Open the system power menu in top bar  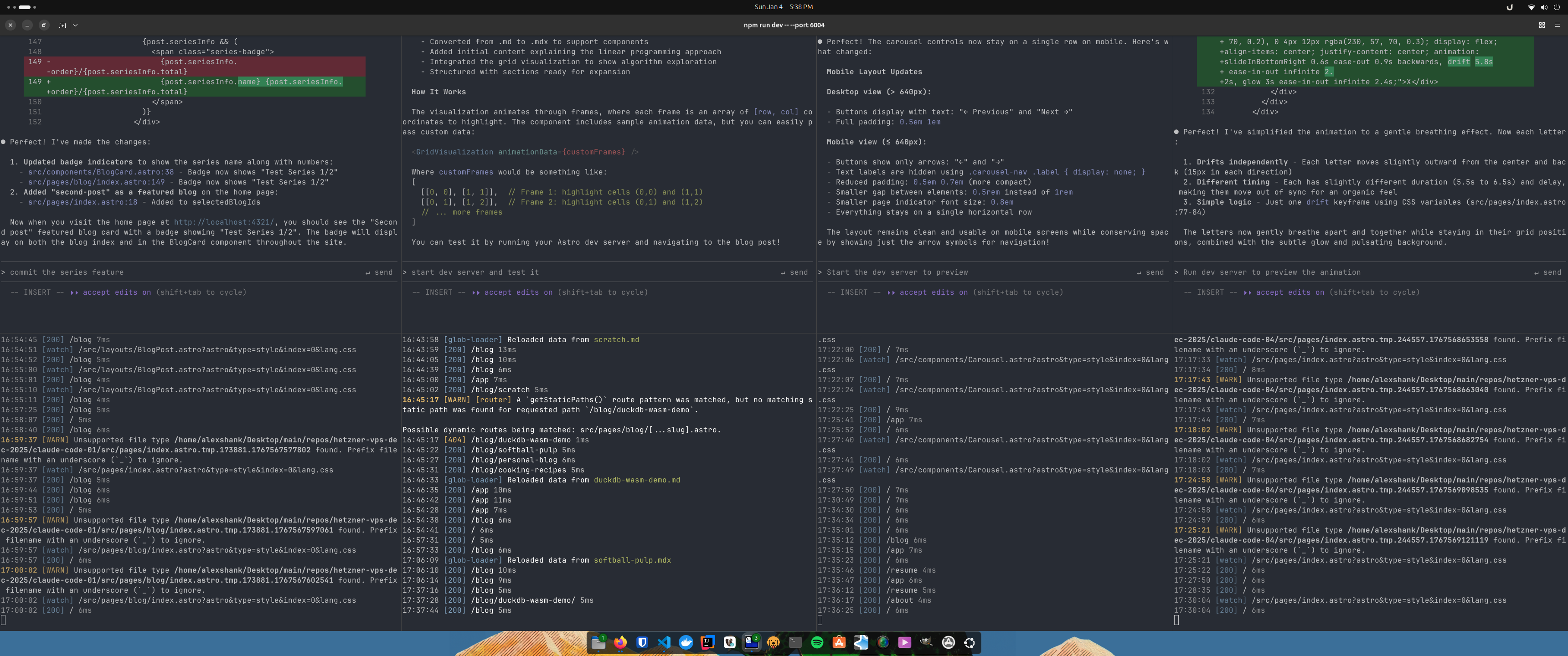pyautogui.click(x=1557, y=7)
